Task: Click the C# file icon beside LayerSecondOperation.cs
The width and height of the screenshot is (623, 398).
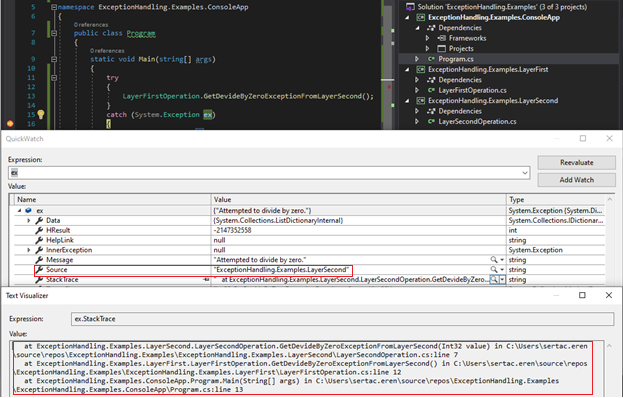Action: (x=431, y=122)
